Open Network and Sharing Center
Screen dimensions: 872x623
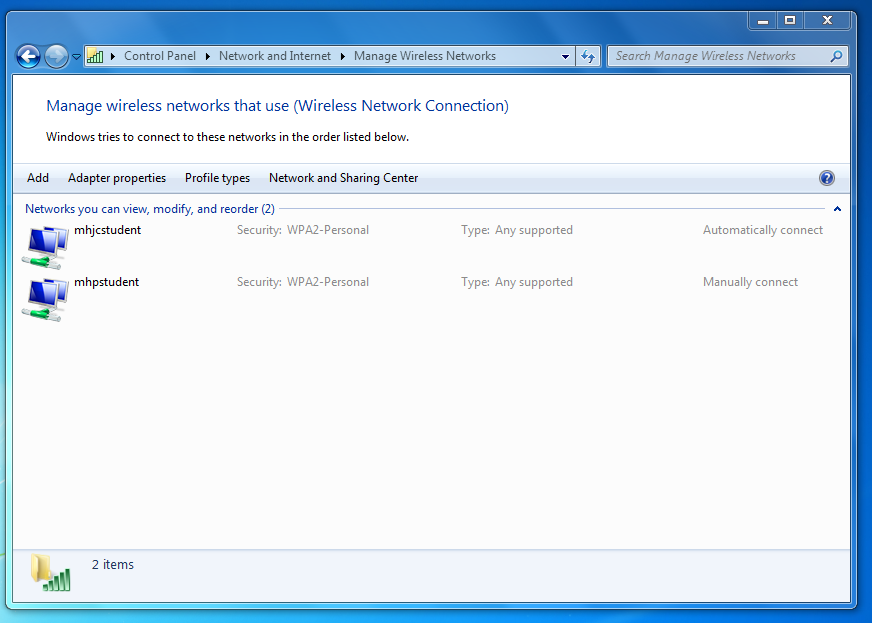(343, 178)
